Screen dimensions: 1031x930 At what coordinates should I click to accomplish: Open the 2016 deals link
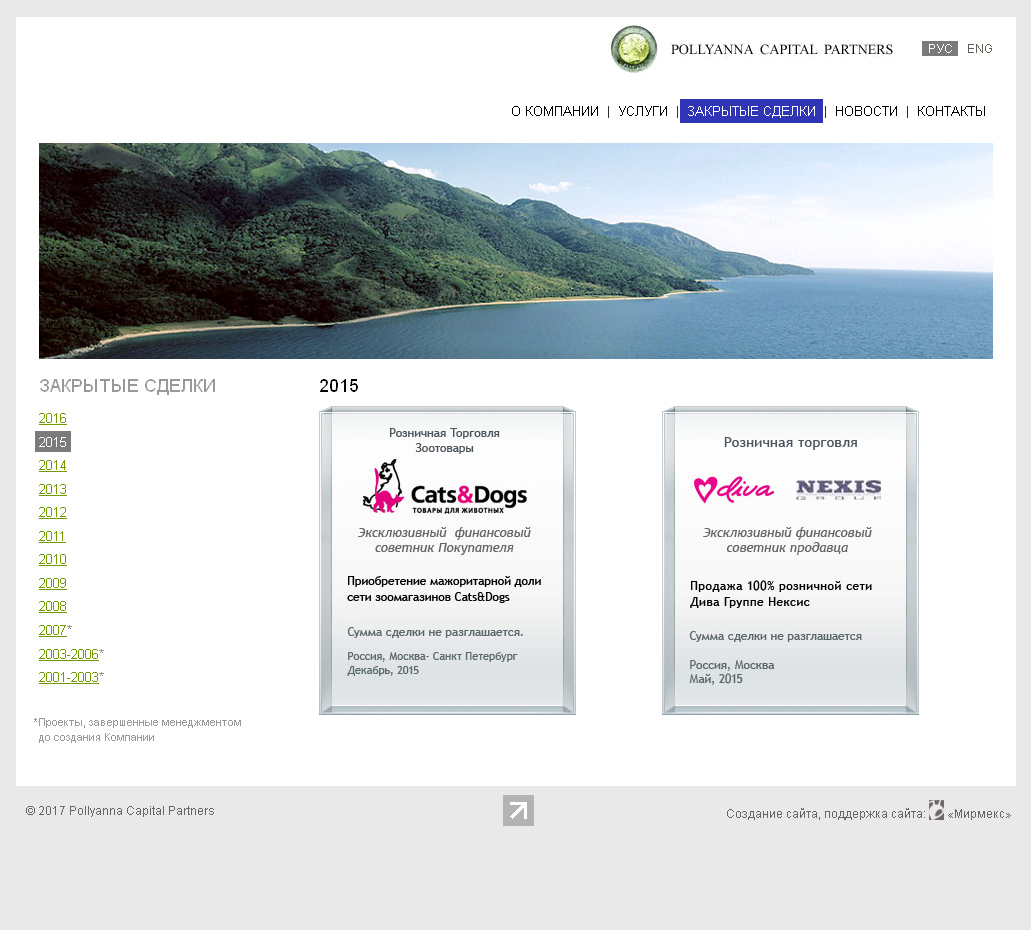click(x=53, y=418)
